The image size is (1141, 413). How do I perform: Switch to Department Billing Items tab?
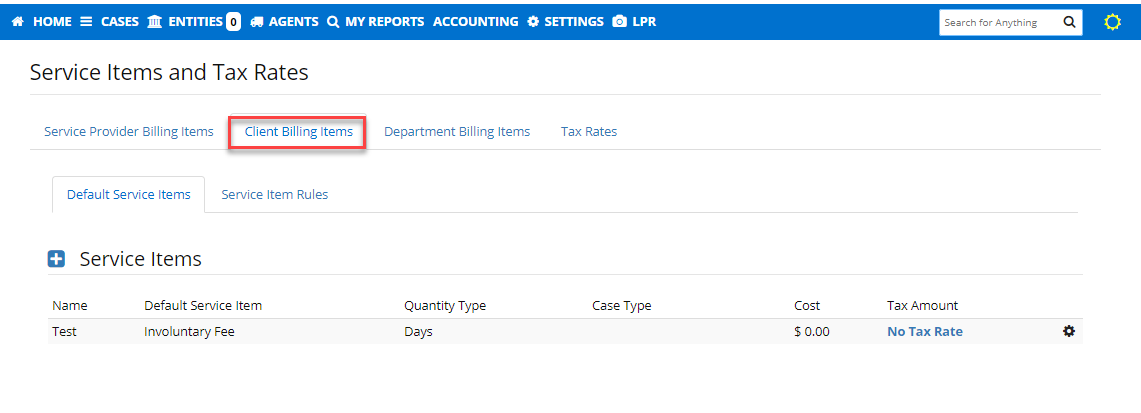[457, 132]
